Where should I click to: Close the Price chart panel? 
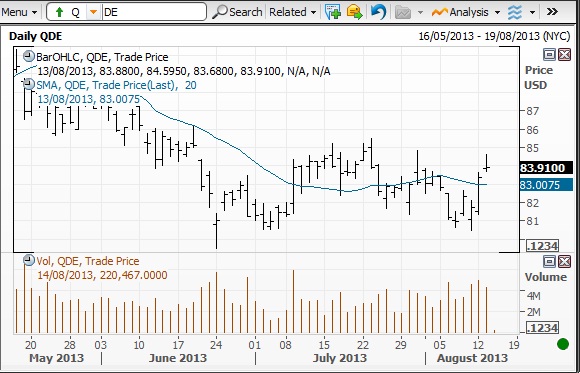click(564, 55)
